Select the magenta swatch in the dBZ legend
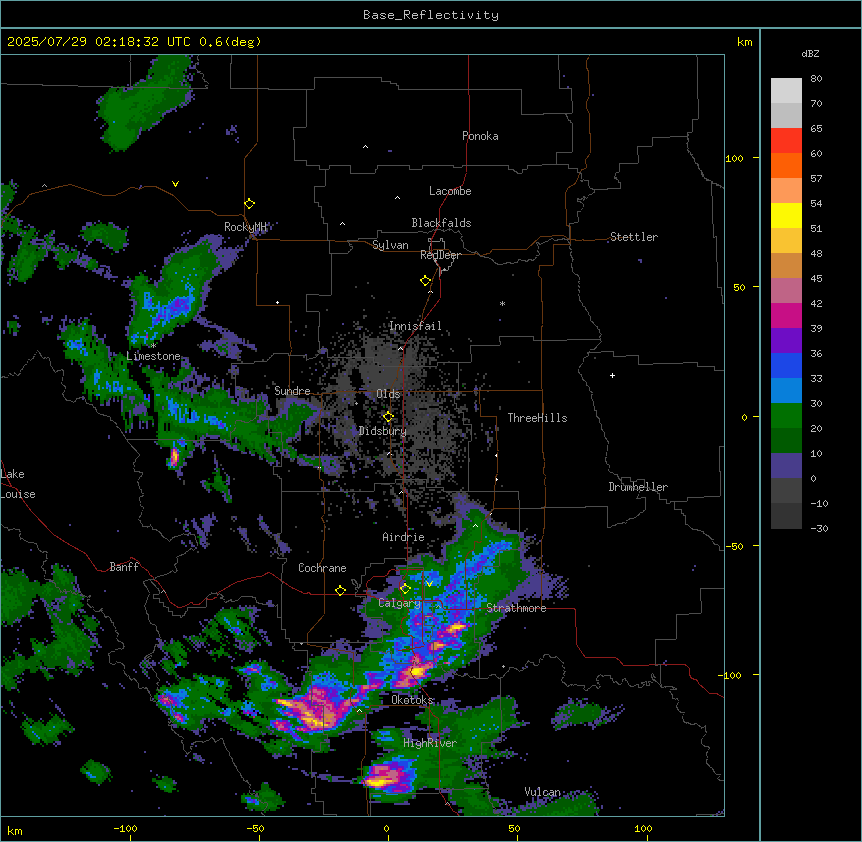Screen dimensions: 862x842 (786, 315)
